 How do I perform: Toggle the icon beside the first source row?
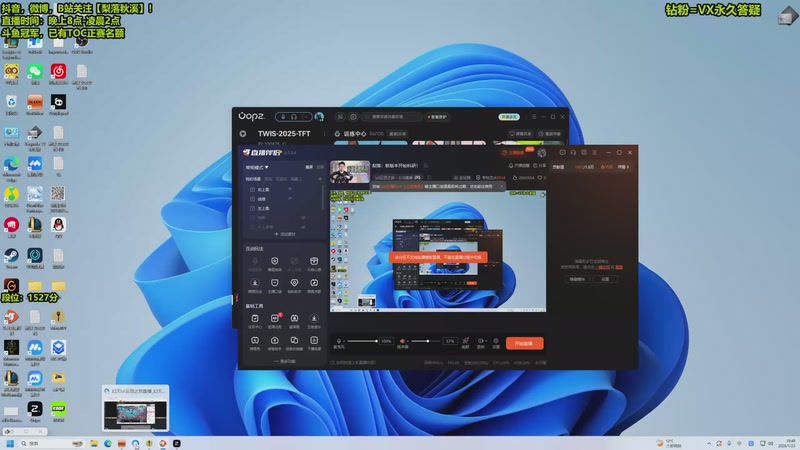coord(290,189)
